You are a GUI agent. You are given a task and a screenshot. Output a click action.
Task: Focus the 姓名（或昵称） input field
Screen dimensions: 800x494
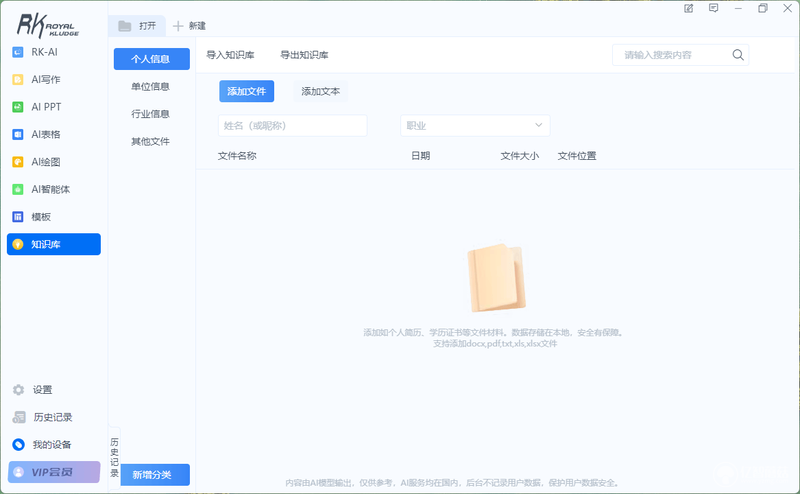click(292, 126)
